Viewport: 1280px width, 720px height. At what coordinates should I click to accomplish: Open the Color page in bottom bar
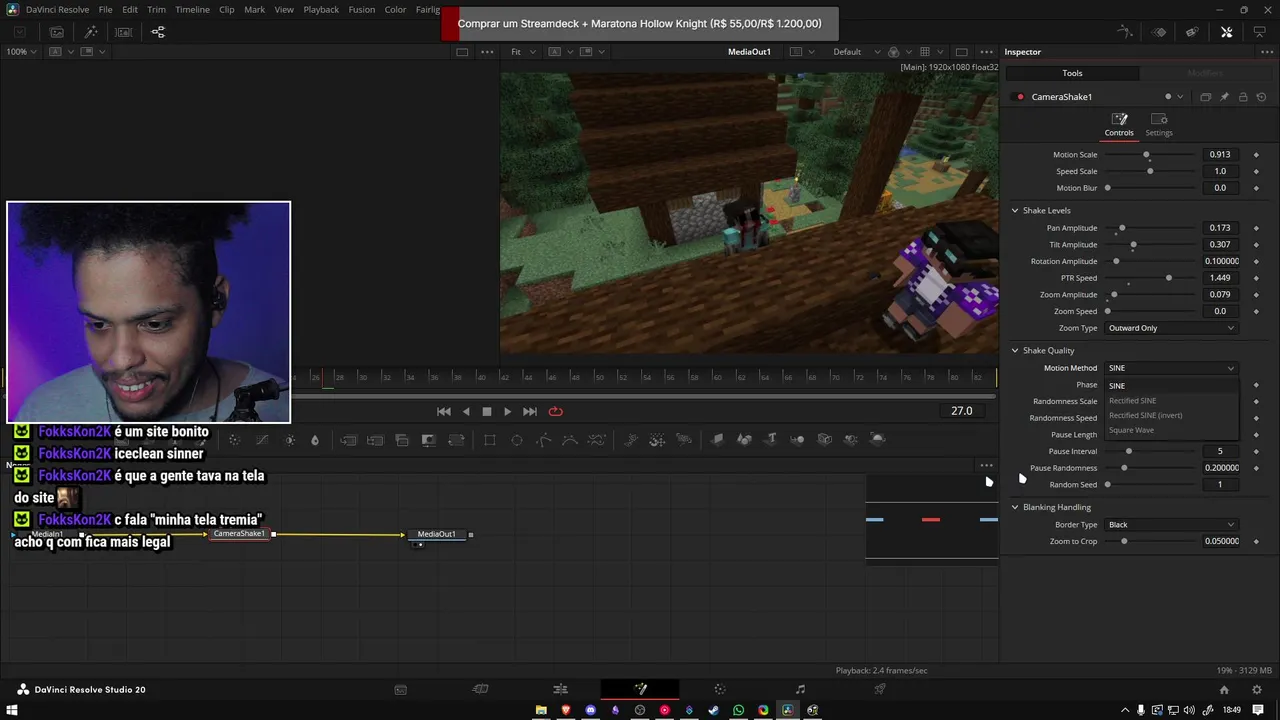720,689
